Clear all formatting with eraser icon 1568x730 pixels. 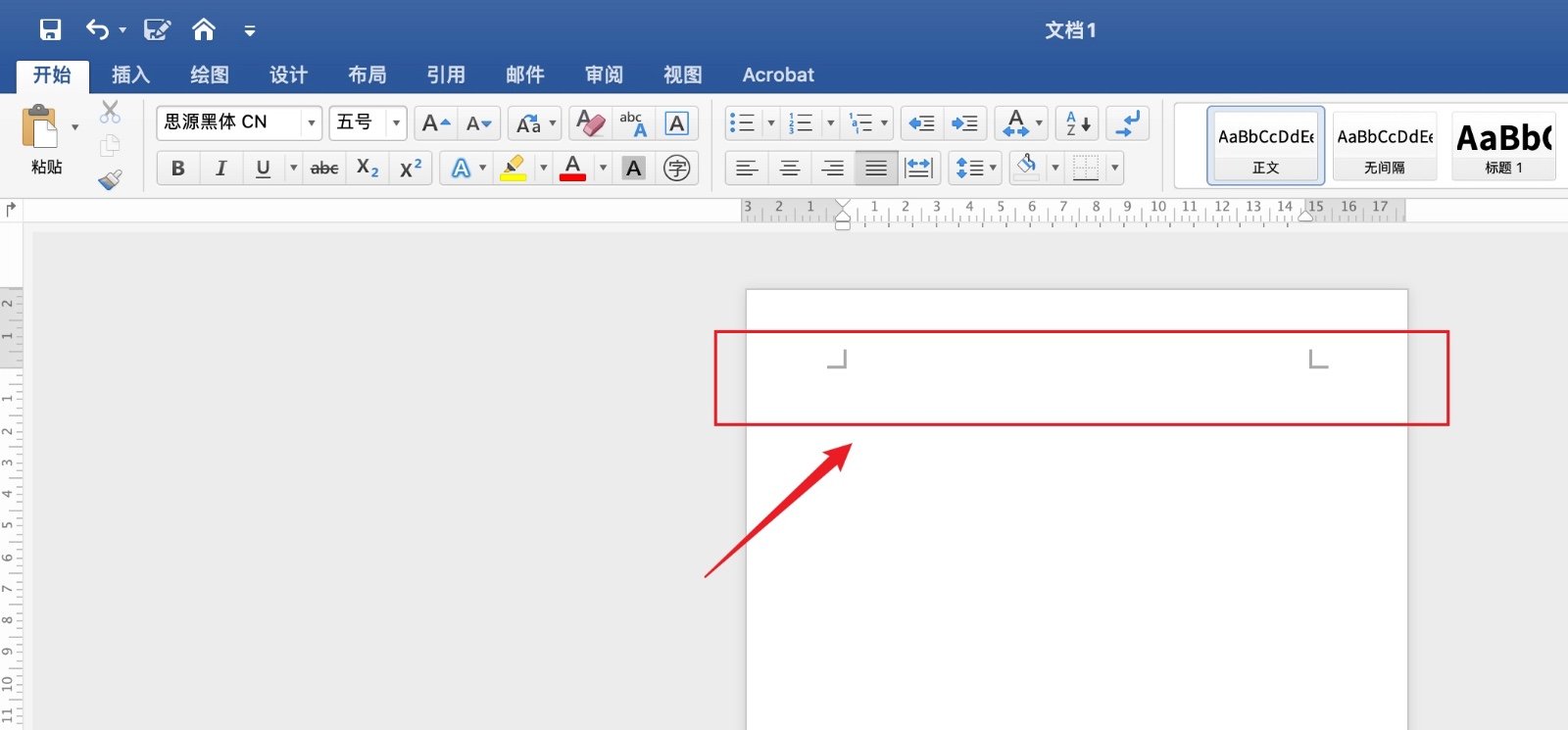coord(591,123)
